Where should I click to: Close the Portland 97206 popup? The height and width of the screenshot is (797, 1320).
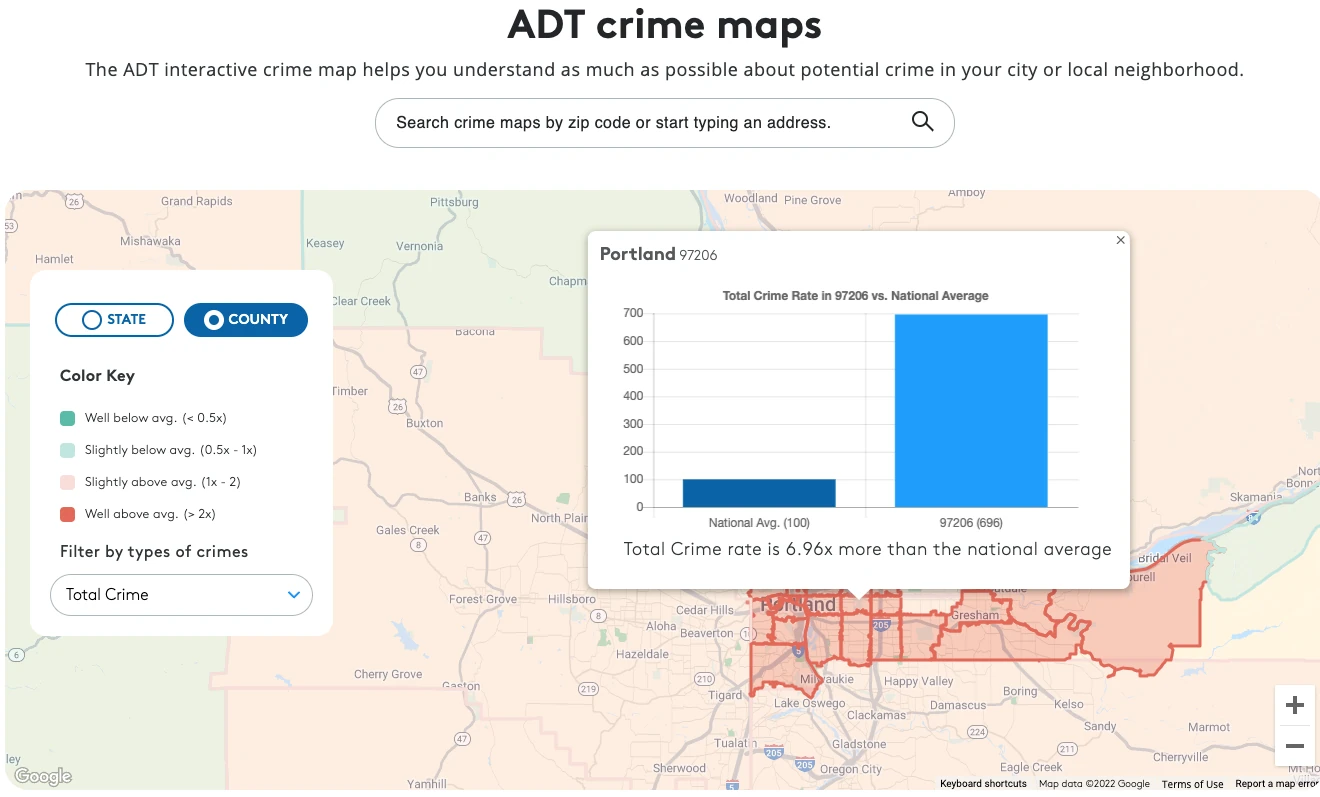pyautogui.click(x=1120, y=240)
